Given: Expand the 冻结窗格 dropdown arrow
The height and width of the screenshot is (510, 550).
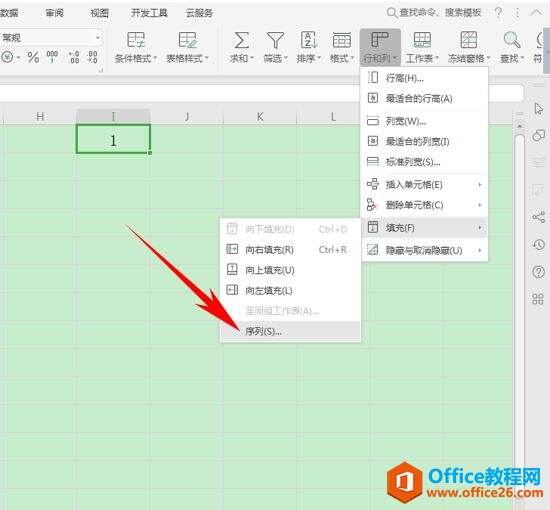Looking at the screenshot, I should tap(488, 58).
